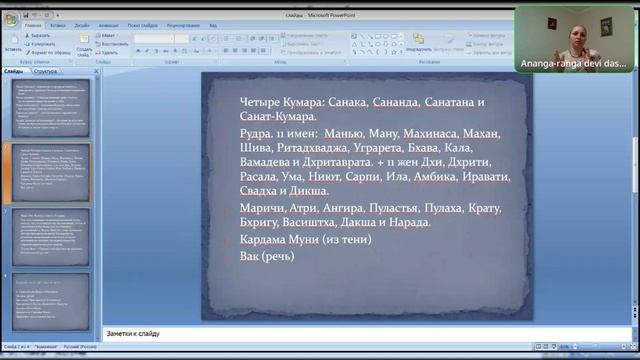Select slide 1 thumbnail in slides pane
The image size is (640, 360).
coord(50,108)
